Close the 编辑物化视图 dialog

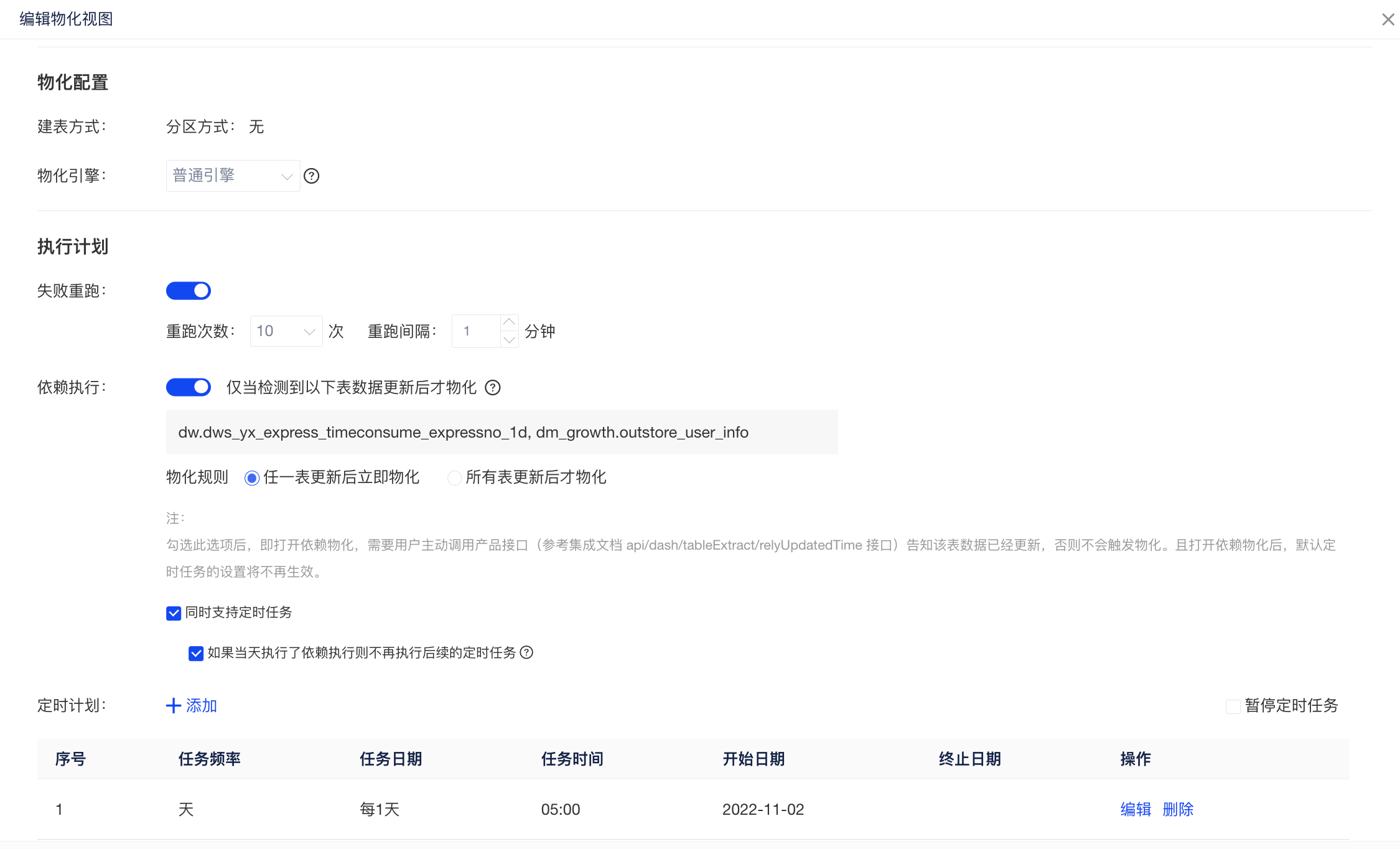1388,19
